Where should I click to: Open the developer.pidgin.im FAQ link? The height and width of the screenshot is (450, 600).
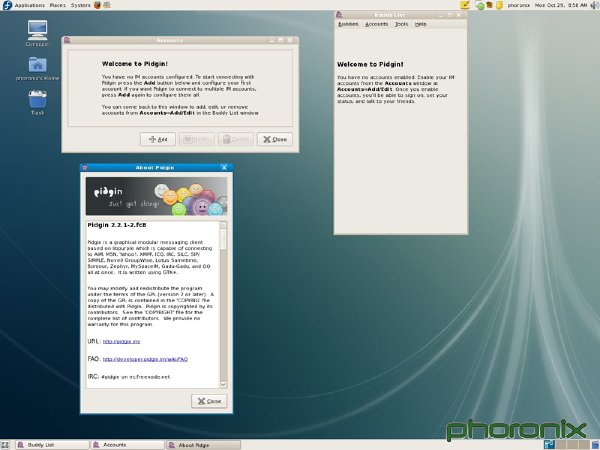145,359
